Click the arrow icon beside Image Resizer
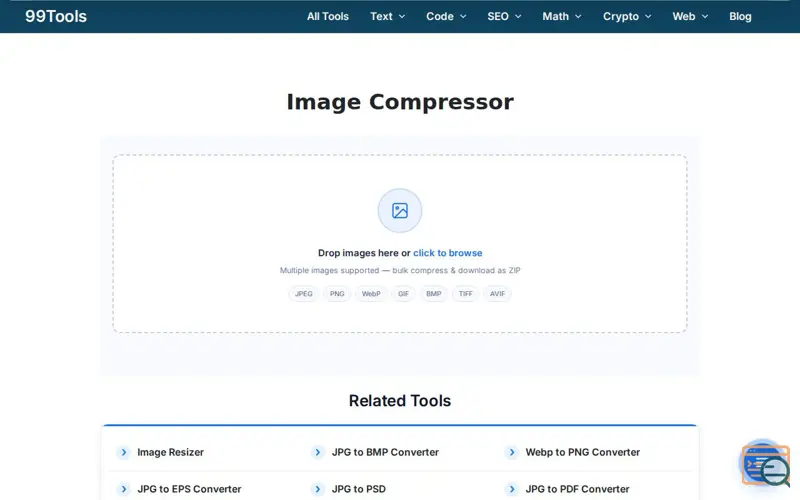The image size is (800, 500). click(x=123, y=453)
